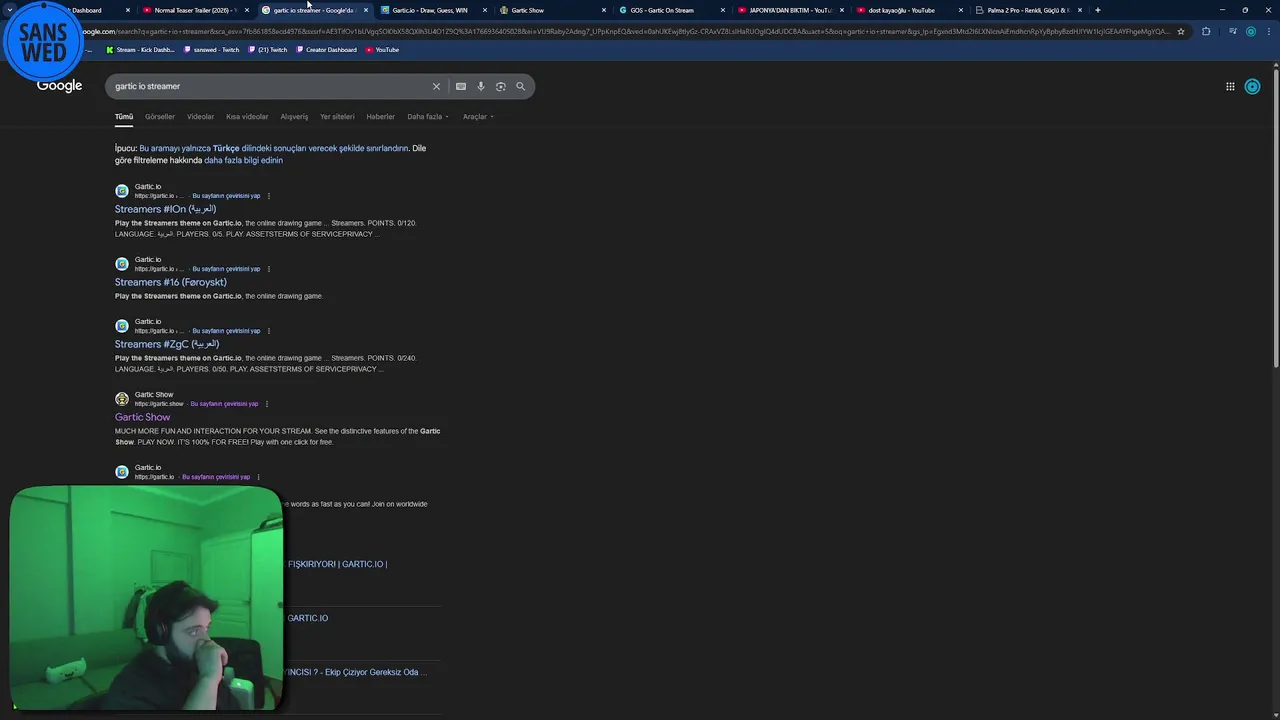Close the dost kayaoğlu YouTube tab
Screen dimensions: 1280x720
[961, 10]
